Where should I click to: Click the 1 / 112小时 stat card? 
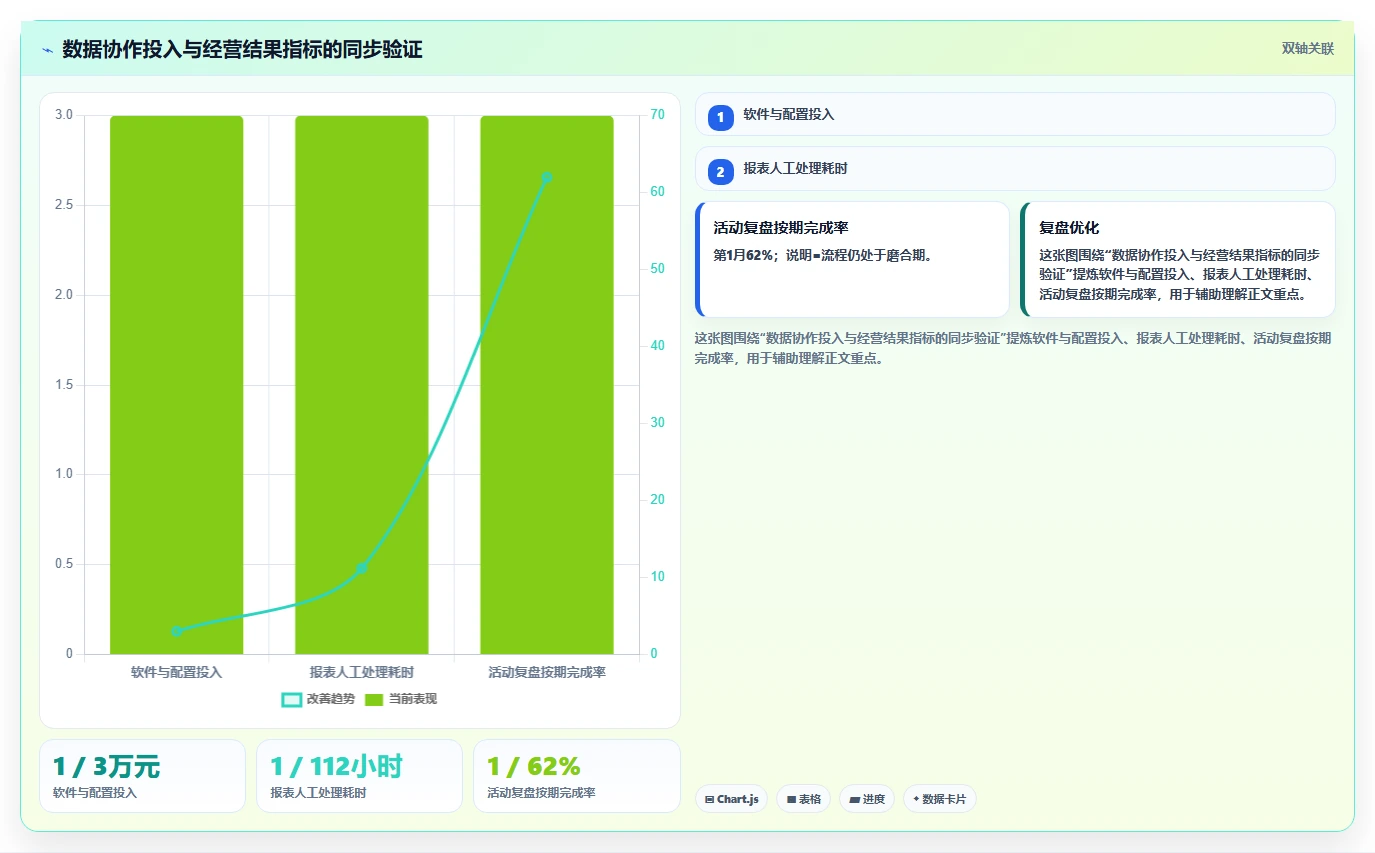[359, 776]
